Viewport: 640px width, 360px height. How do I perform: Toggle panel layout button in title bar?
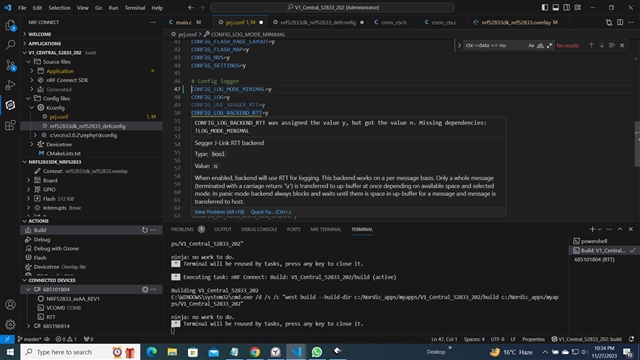click(556, 7)
